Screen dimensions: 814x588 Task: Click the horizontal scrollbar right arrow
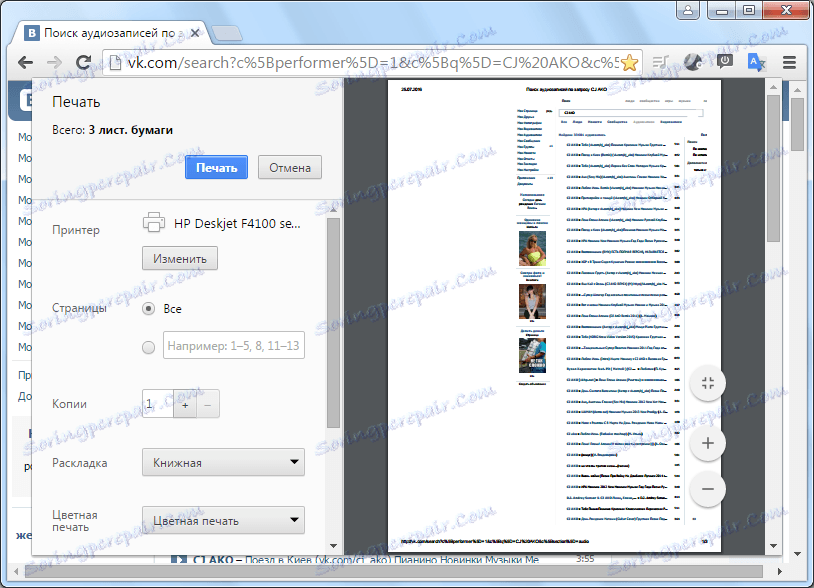tap(779, 571)
